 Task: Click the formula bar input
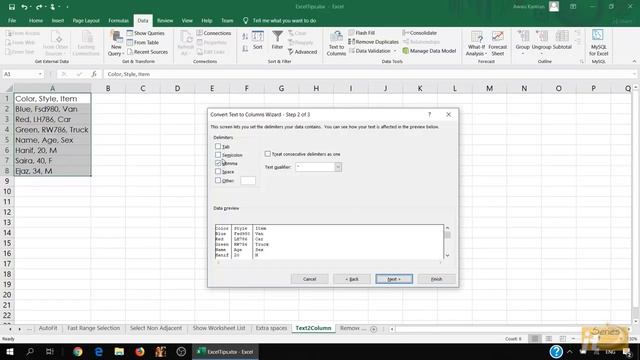369,74
